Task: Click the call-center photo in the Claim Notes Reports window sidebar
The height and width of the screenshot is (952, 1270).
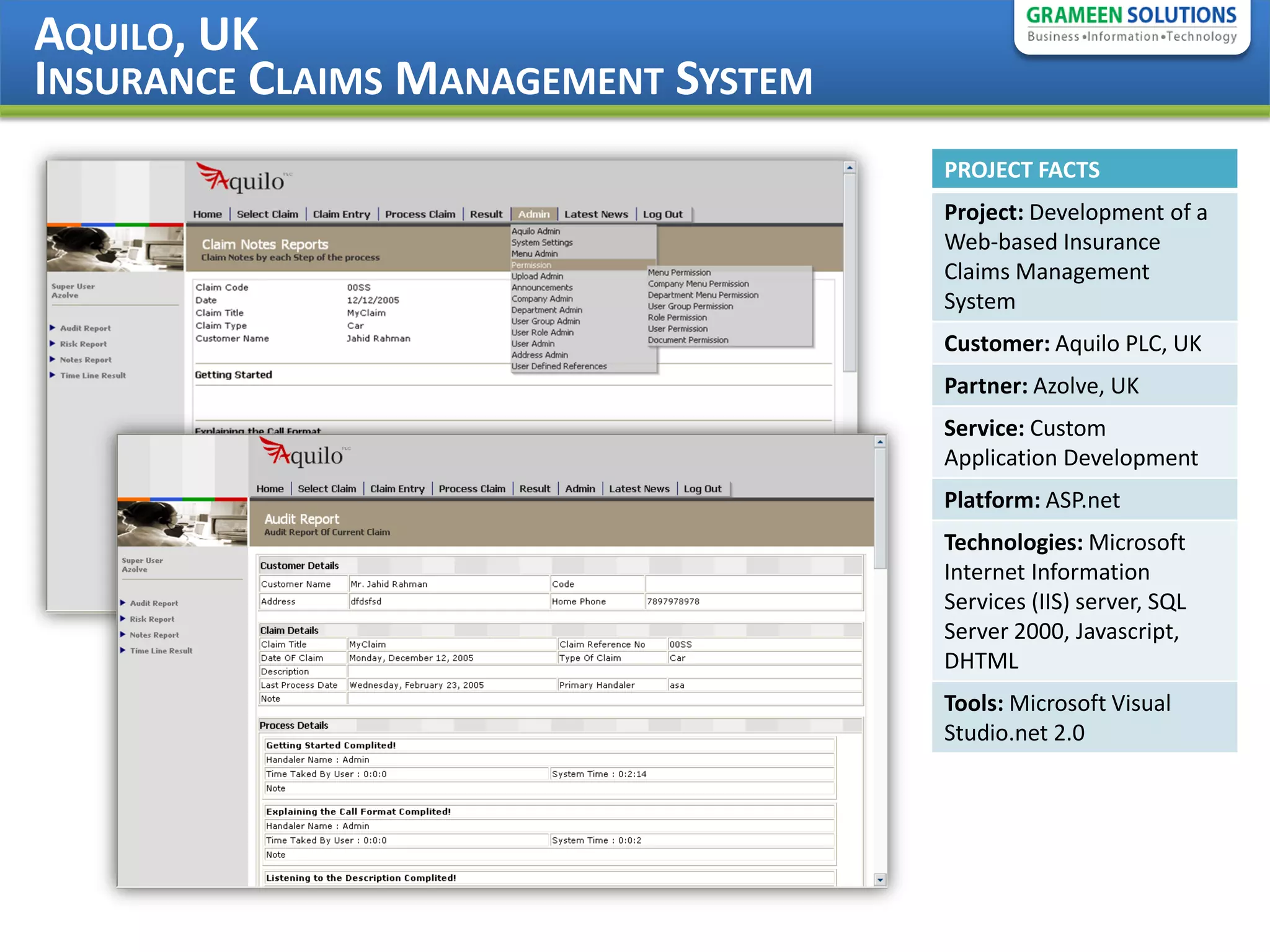Action: coord(115,249)
